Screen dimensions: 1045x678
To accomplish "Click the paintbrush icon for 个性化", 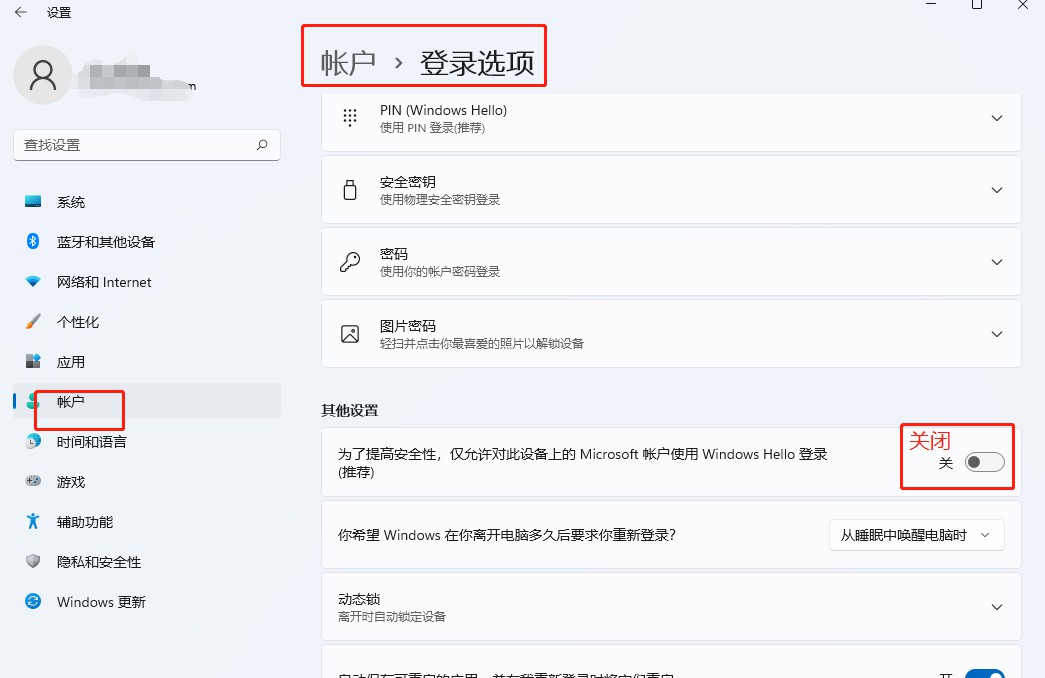I will click(33, 321).
